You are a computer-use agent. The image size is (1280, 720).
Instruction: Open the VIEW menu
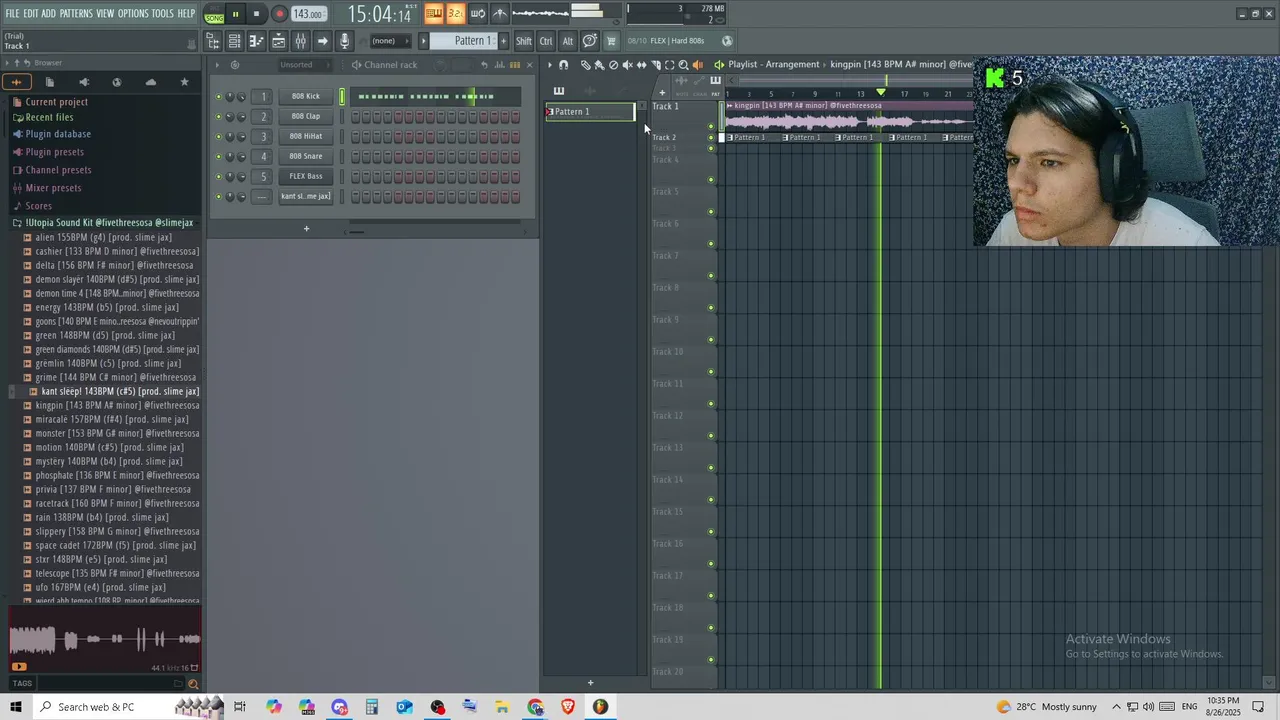[x=105, y=14]
